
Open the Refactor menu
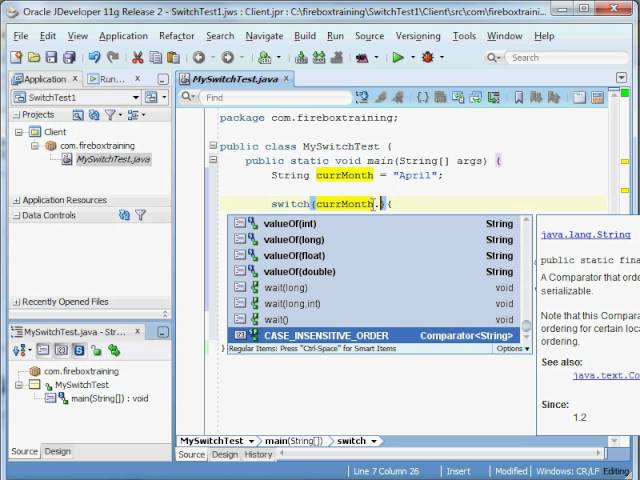click(177, 36)
